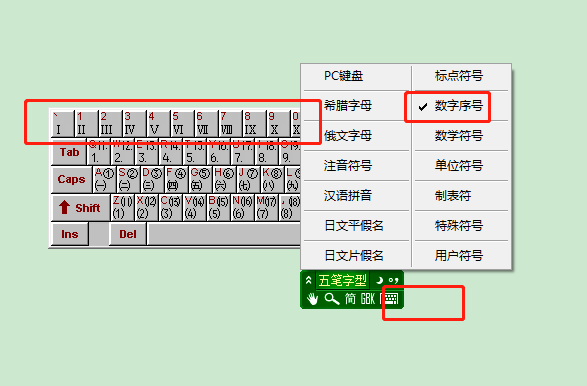Click the G key showing circled ⑤
This screenshot has height=386, width=587.
(x=200, y=179)
